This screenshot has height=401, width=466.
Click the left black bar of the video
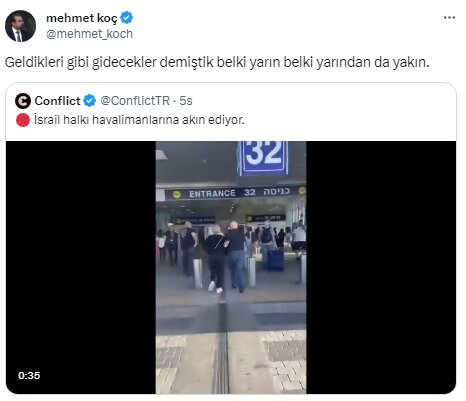click(81, 267)
